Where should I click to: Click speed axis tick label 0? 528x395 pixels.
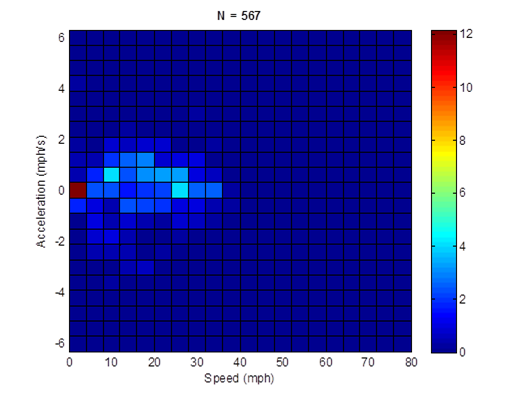tap(69, 362)
